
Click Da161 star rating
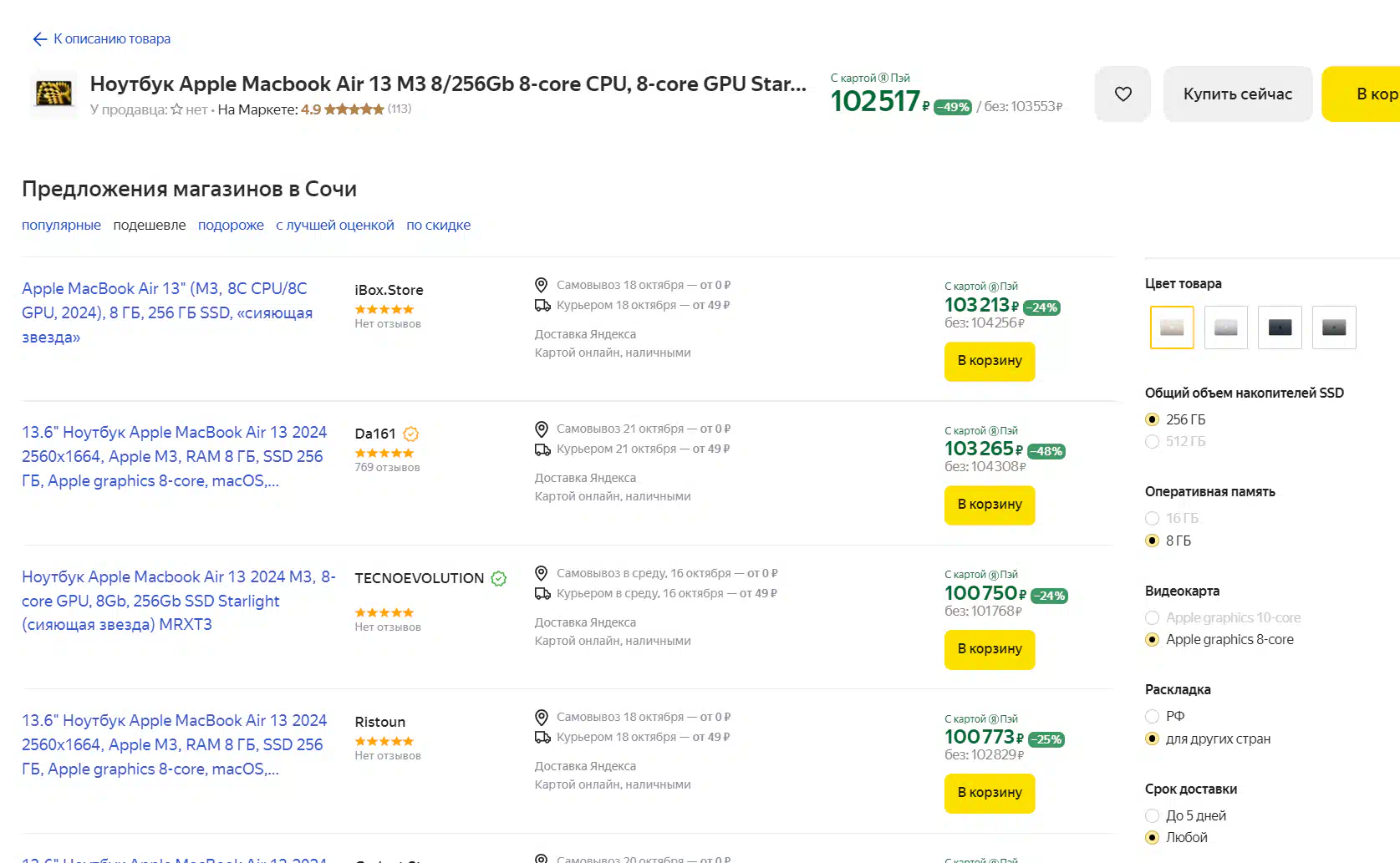pyautogui.click(x=384, y=453)
